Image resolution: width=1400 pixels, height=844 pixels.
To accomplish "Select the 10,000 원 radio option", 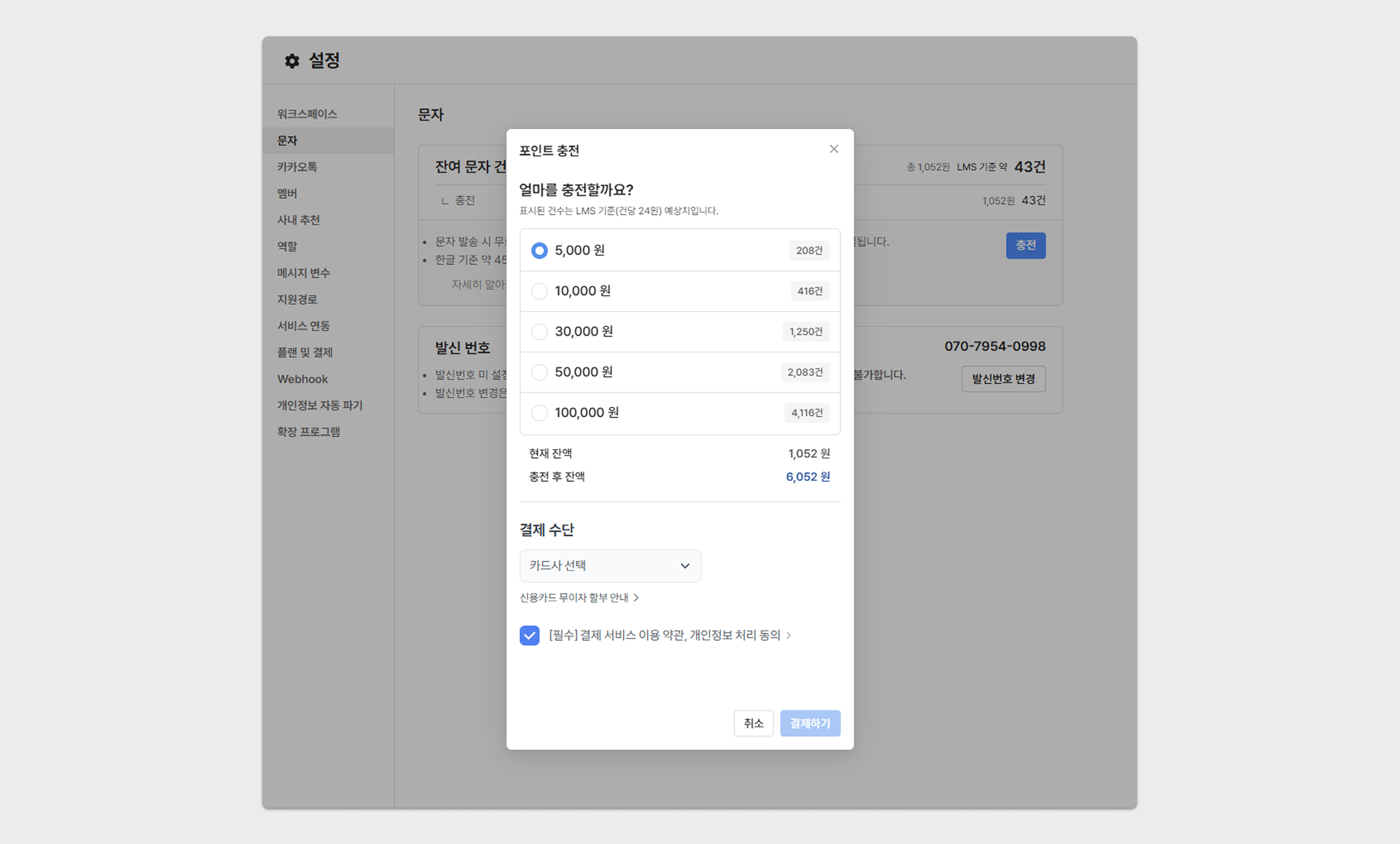I will [539, 291].
